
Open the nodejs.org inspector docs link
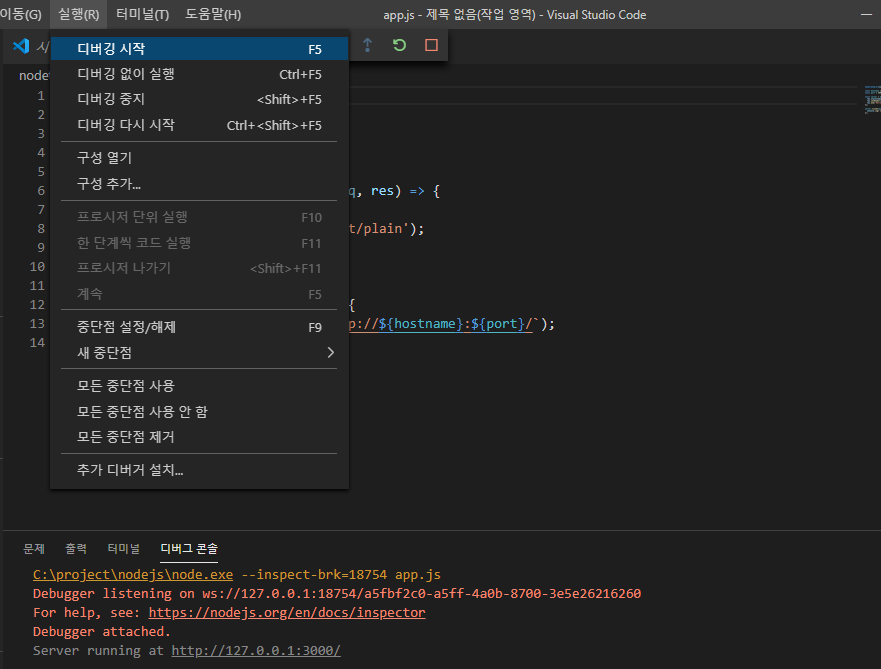(x=287, y=612)
